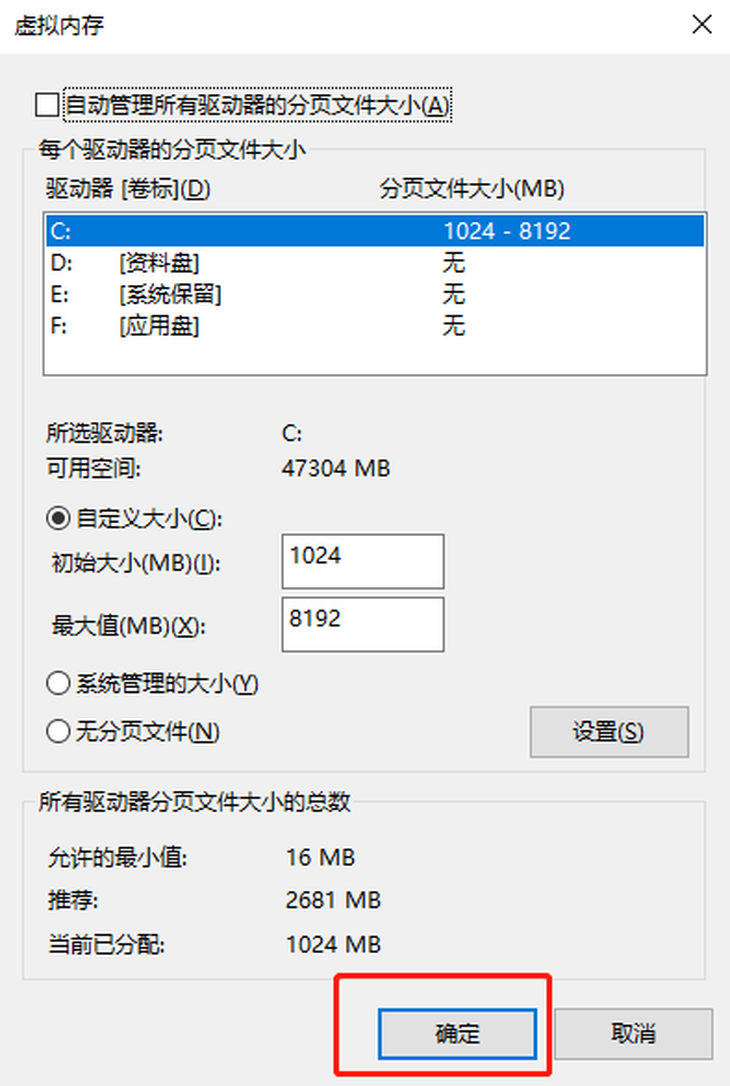
Task: Click the 驱动器 [卷标](D) column label
Action: point(128,188)
